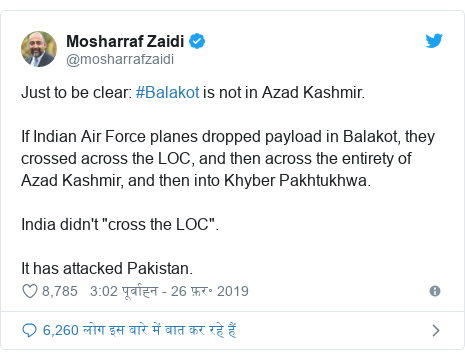Expand conversation with the right chevron
The image size is (465, 360).
point(435,330)
